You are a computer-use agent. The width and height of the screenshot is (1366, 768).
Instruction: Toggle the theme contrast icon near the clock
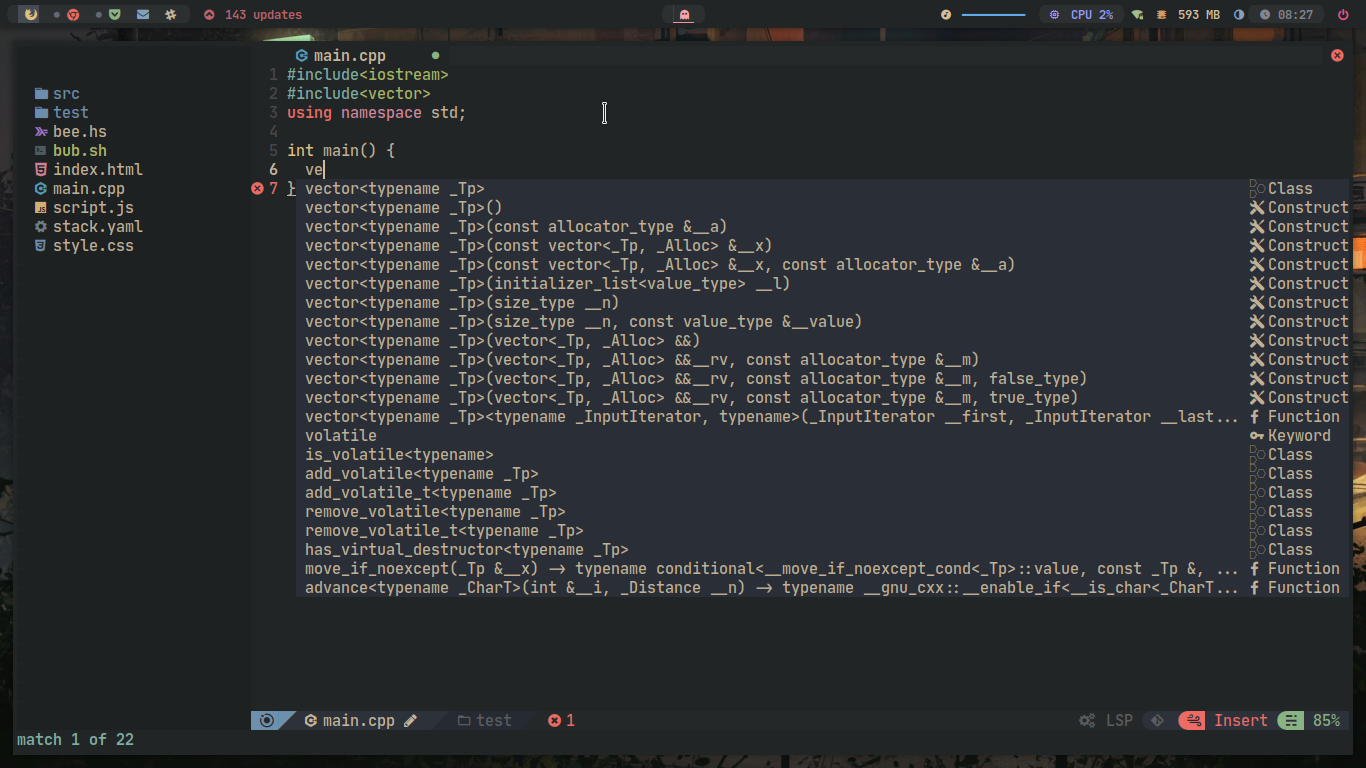(1238, 14)
